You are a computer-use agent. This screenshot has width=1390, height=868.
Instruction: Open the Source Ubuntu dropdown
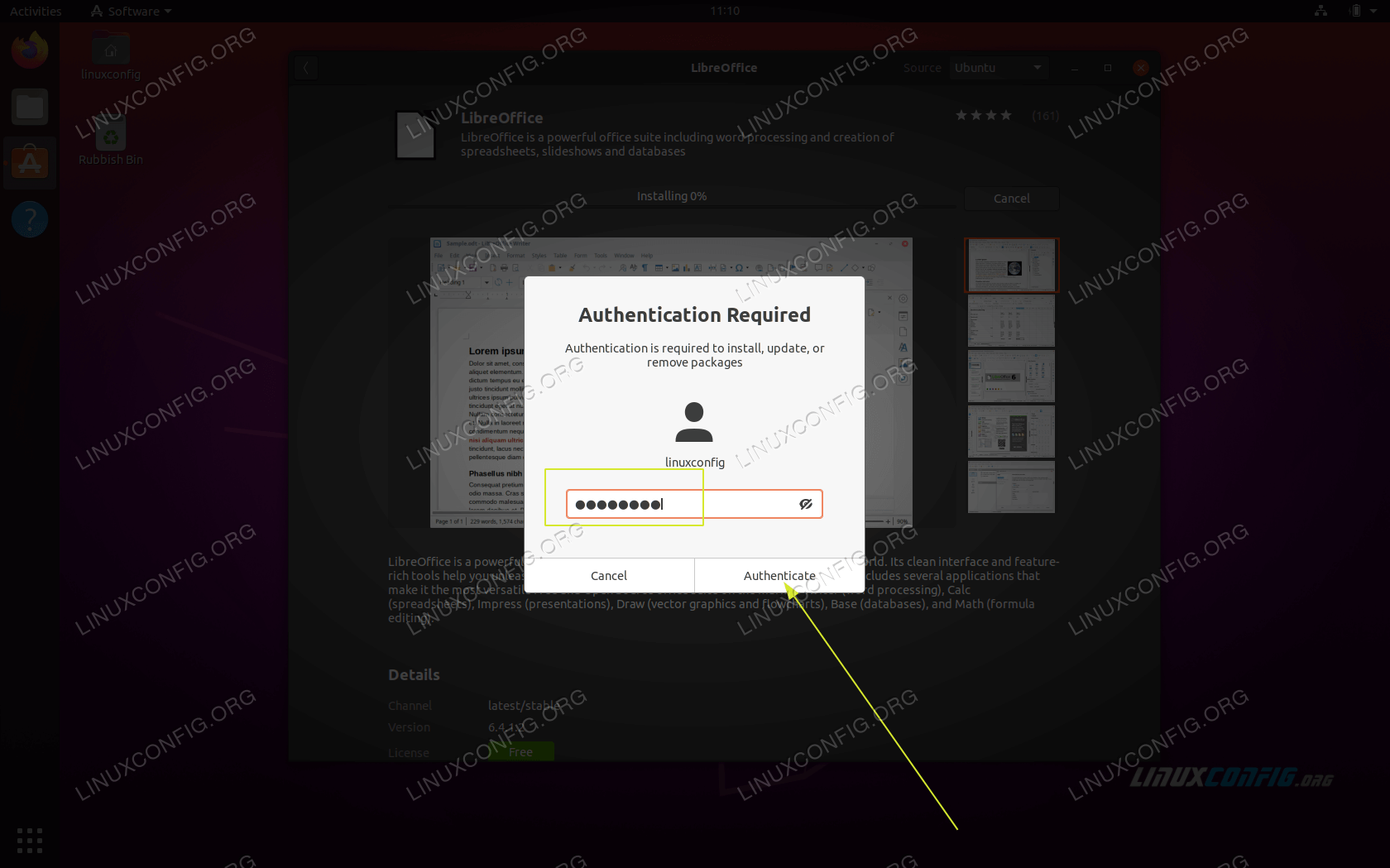999,68
